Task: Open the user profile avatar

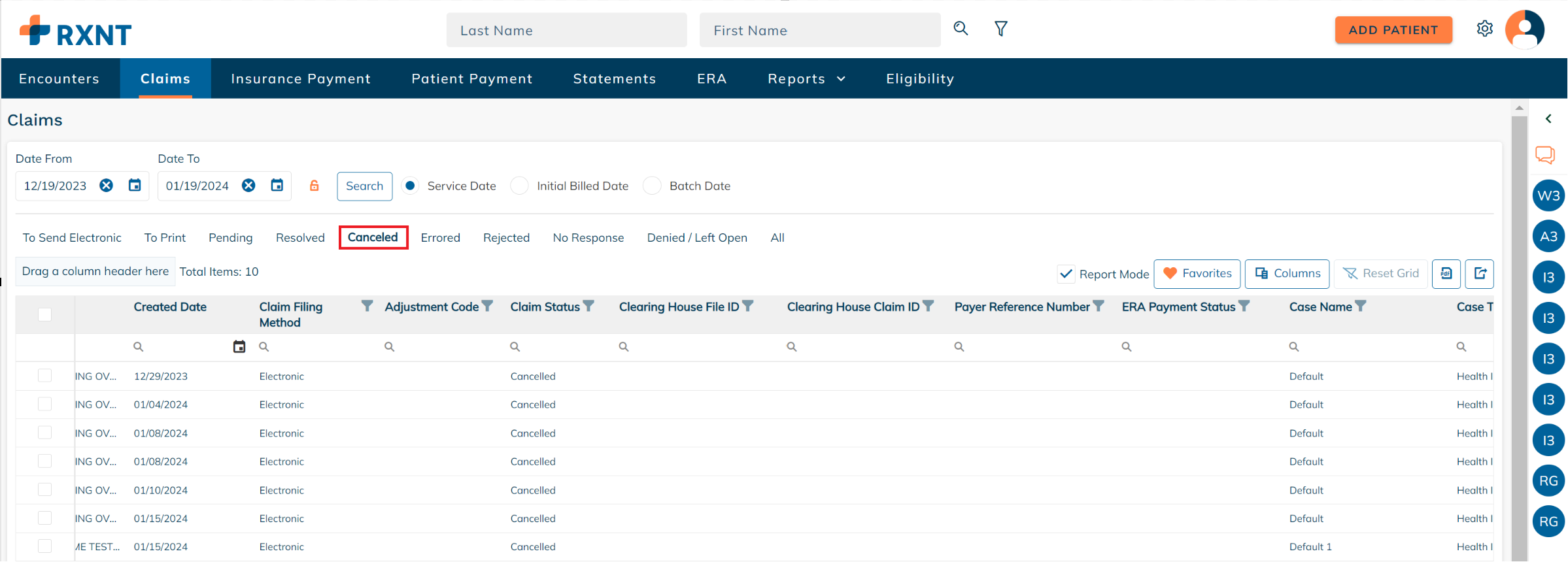Action: (x=1524, y=29)
